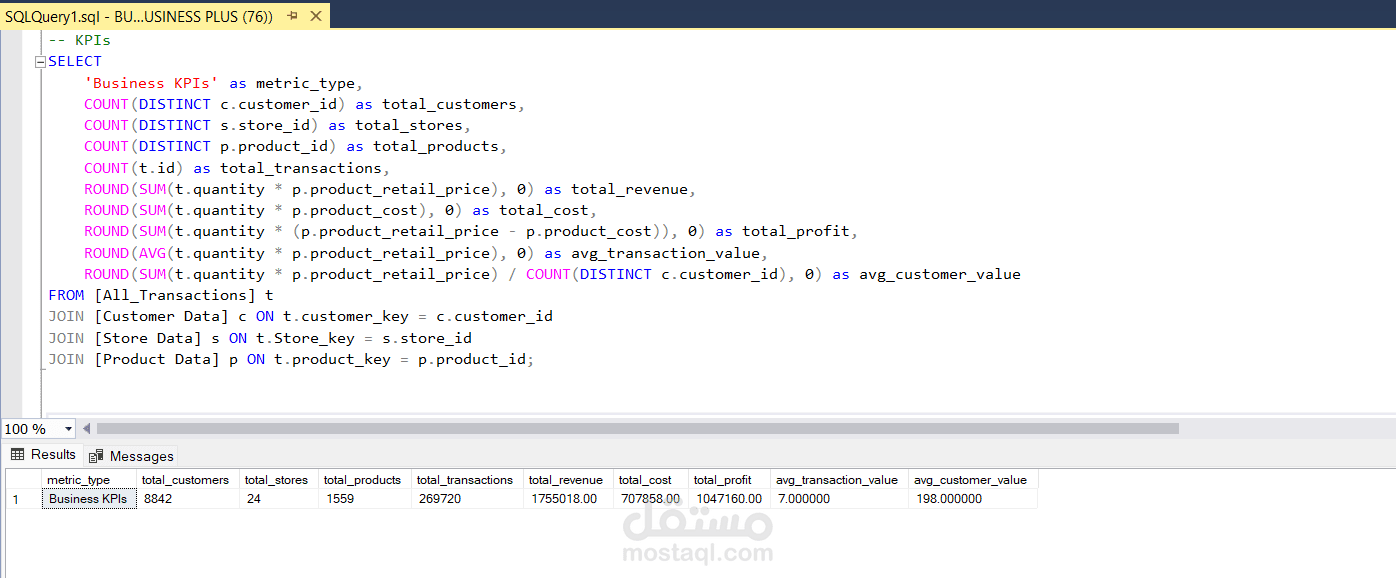Select the avg_transaction_value column header
This screenshot has width=1396, height=578.
pos(839,480)
